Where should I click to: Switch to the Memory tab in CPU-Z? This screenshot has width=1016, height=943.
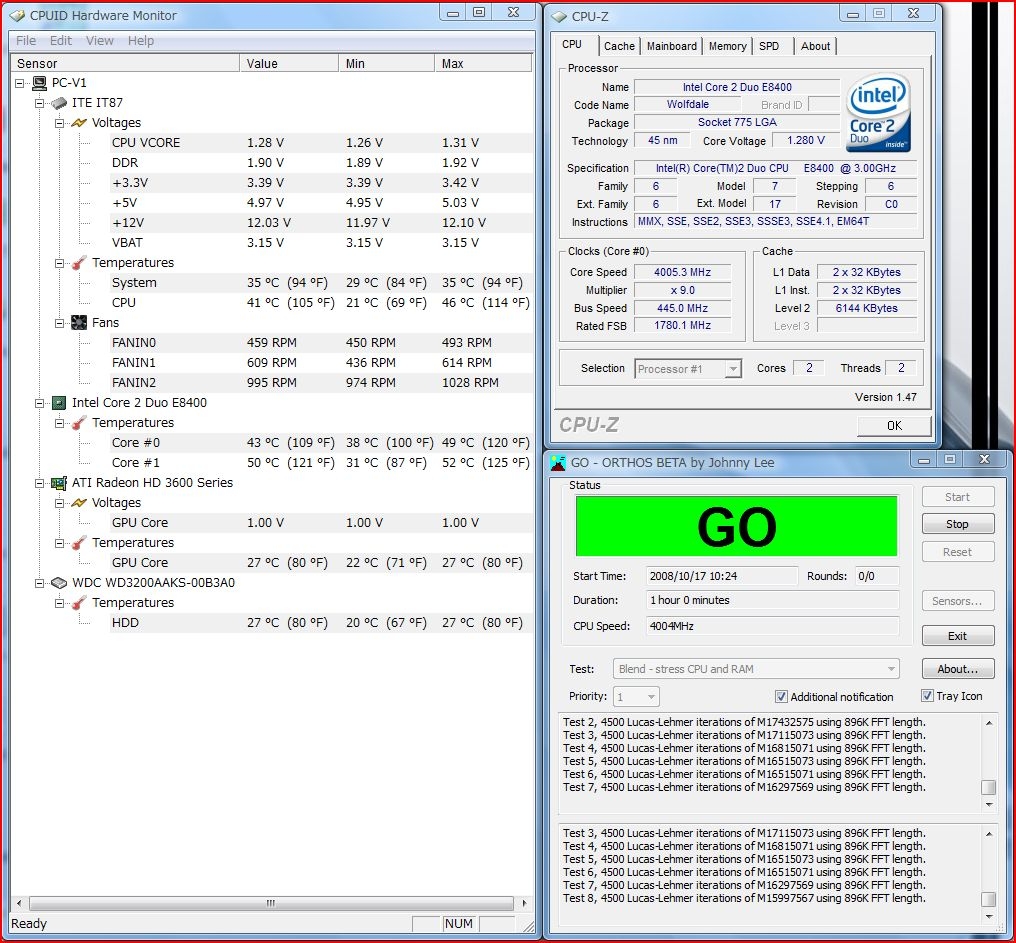(x=728, y=46)
